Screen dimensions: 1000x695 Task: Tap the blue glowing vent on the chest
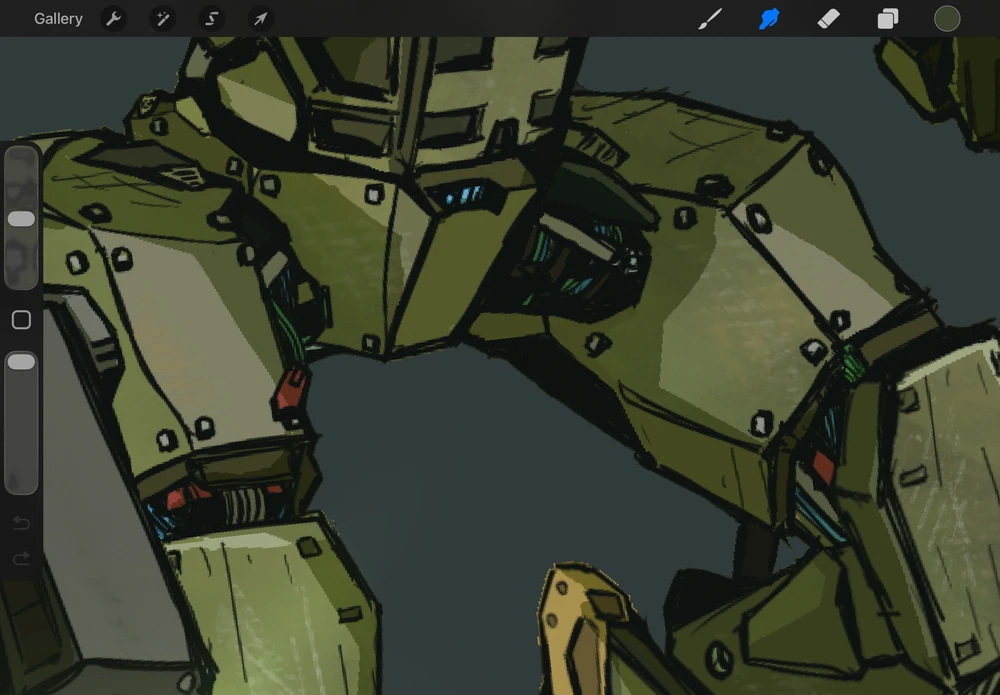[463, 194]
